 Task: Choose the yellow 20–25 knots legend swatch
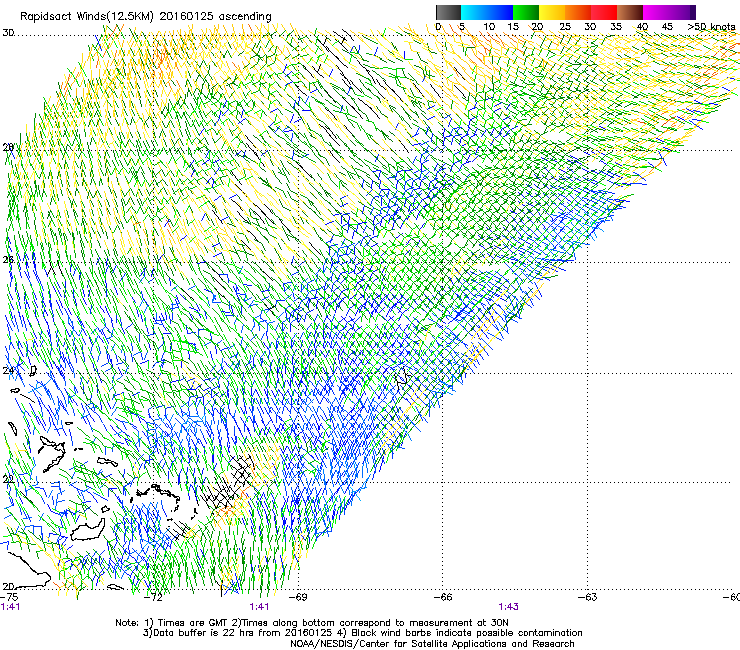[552, 12]
